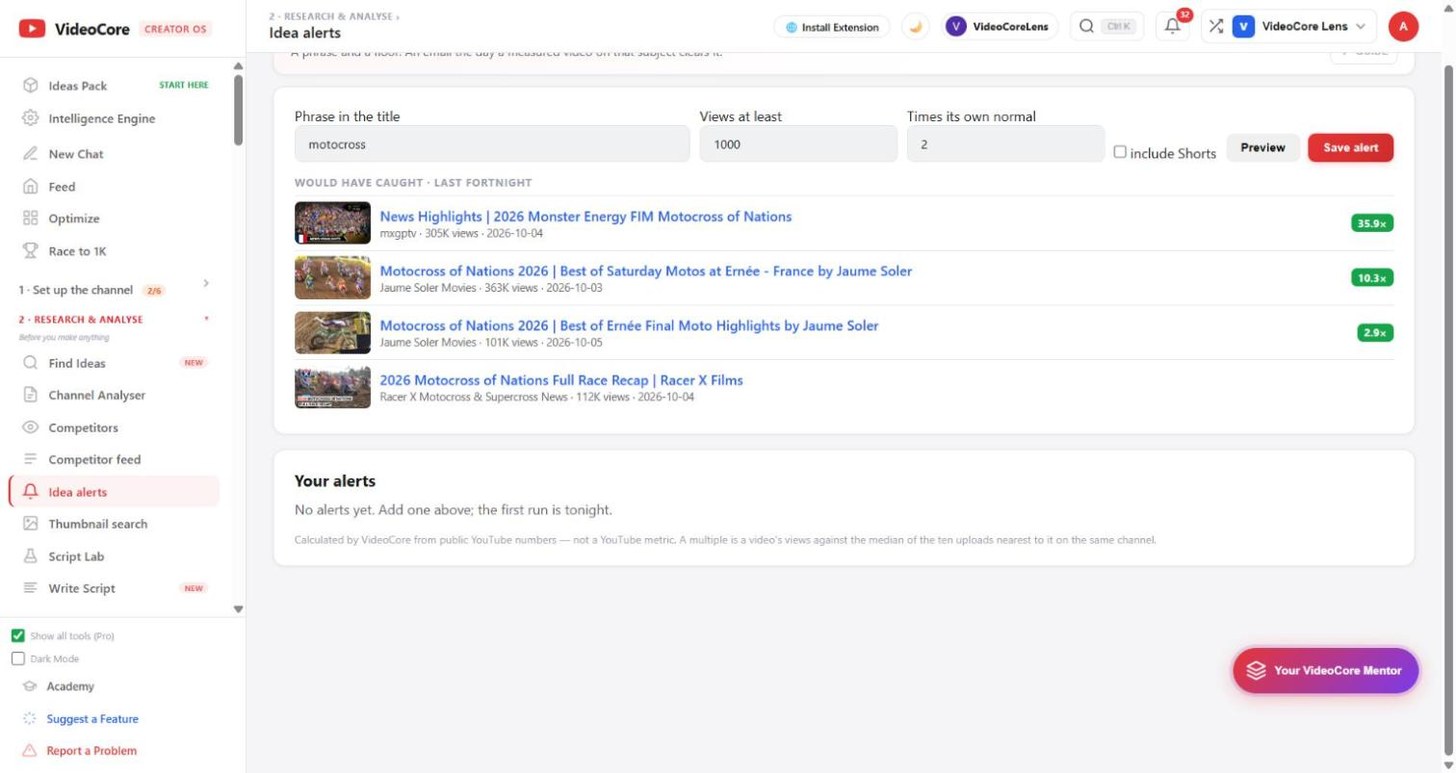Open Your VideoCore Mentor
Image resolution: width=1456 pixels, height=773 pixels.
click(1326, 670)
